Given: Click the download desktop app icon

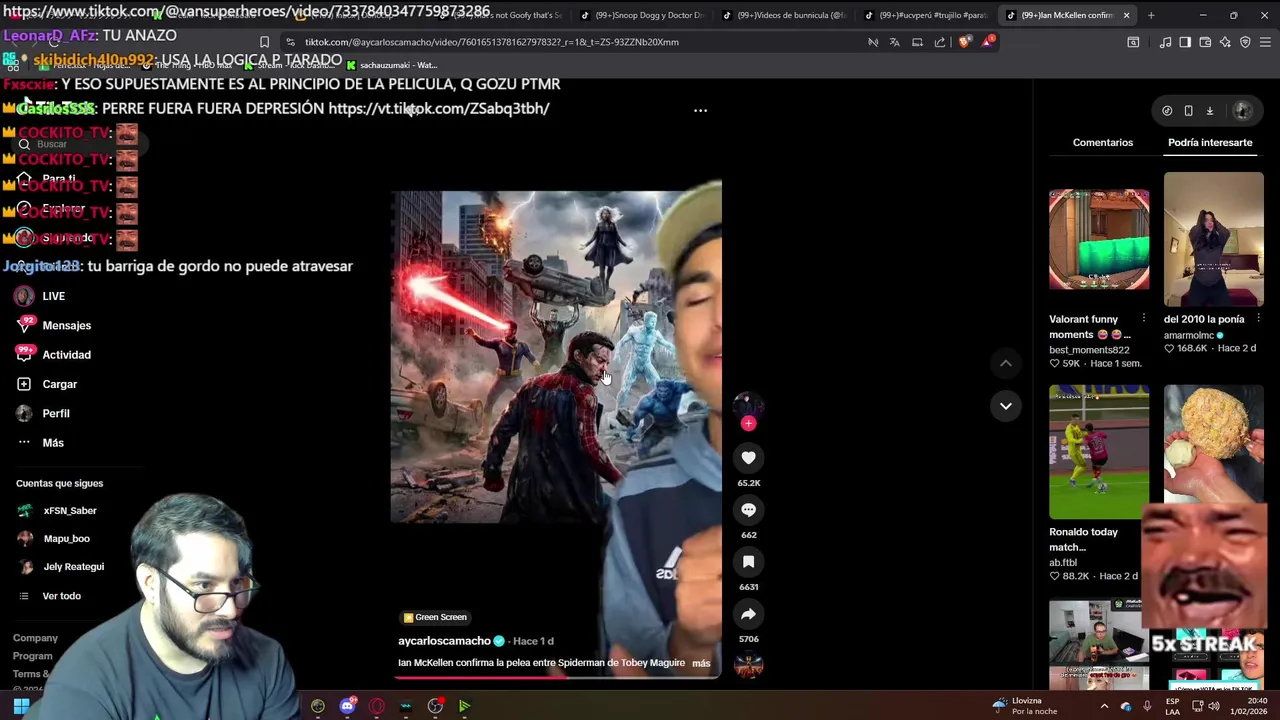Looking at the screenshot, I should pyautogui.click(x=1209, y=111).
